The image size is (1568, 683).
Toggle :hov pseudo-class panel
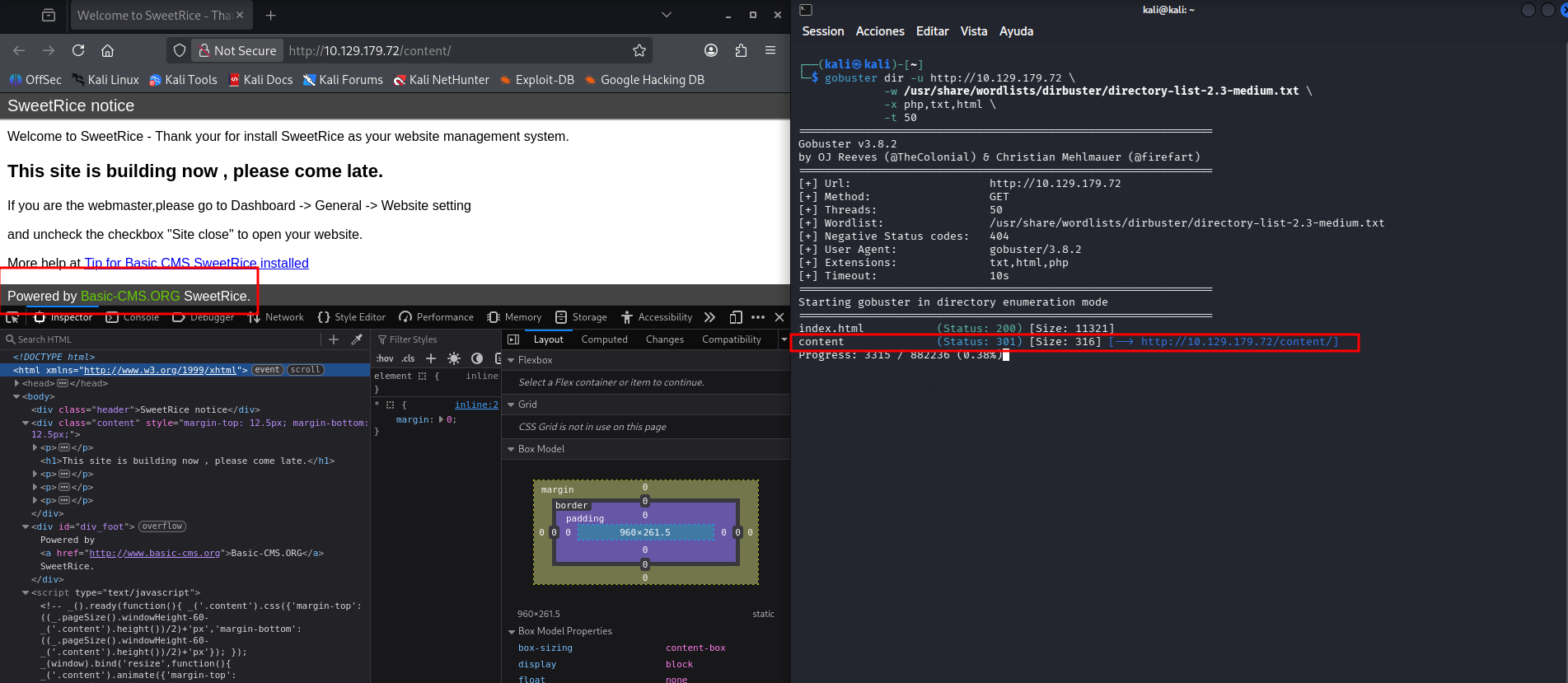385,358
